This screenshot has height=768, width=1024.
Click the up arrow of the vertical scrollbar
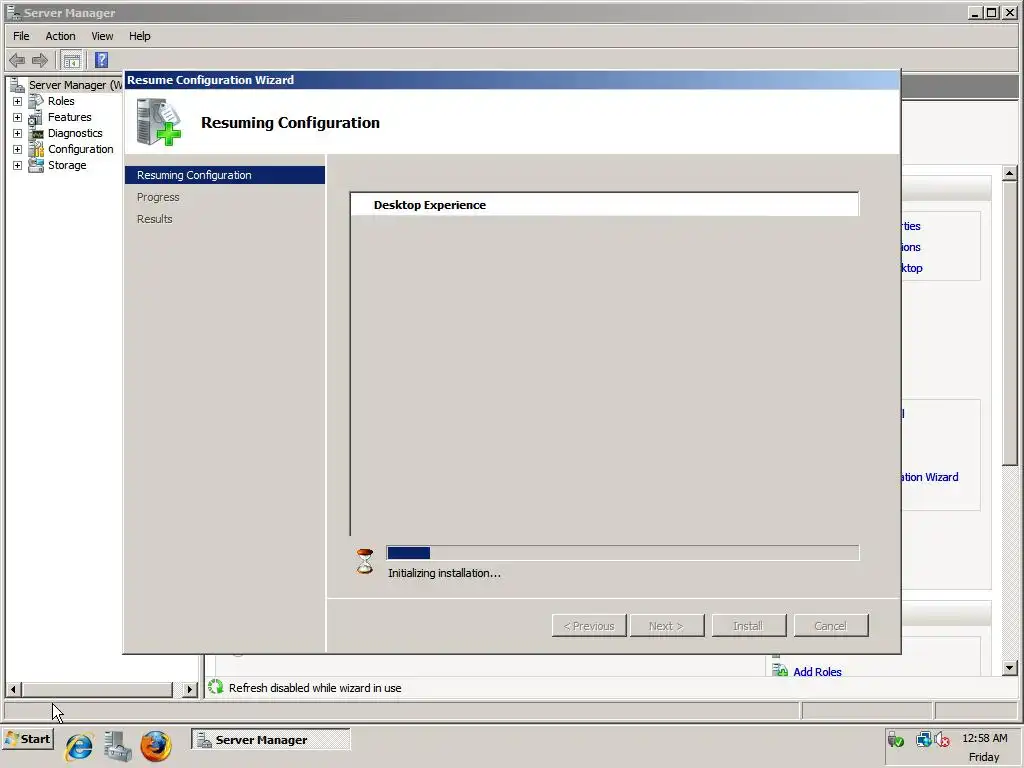tap(1010, 173)
